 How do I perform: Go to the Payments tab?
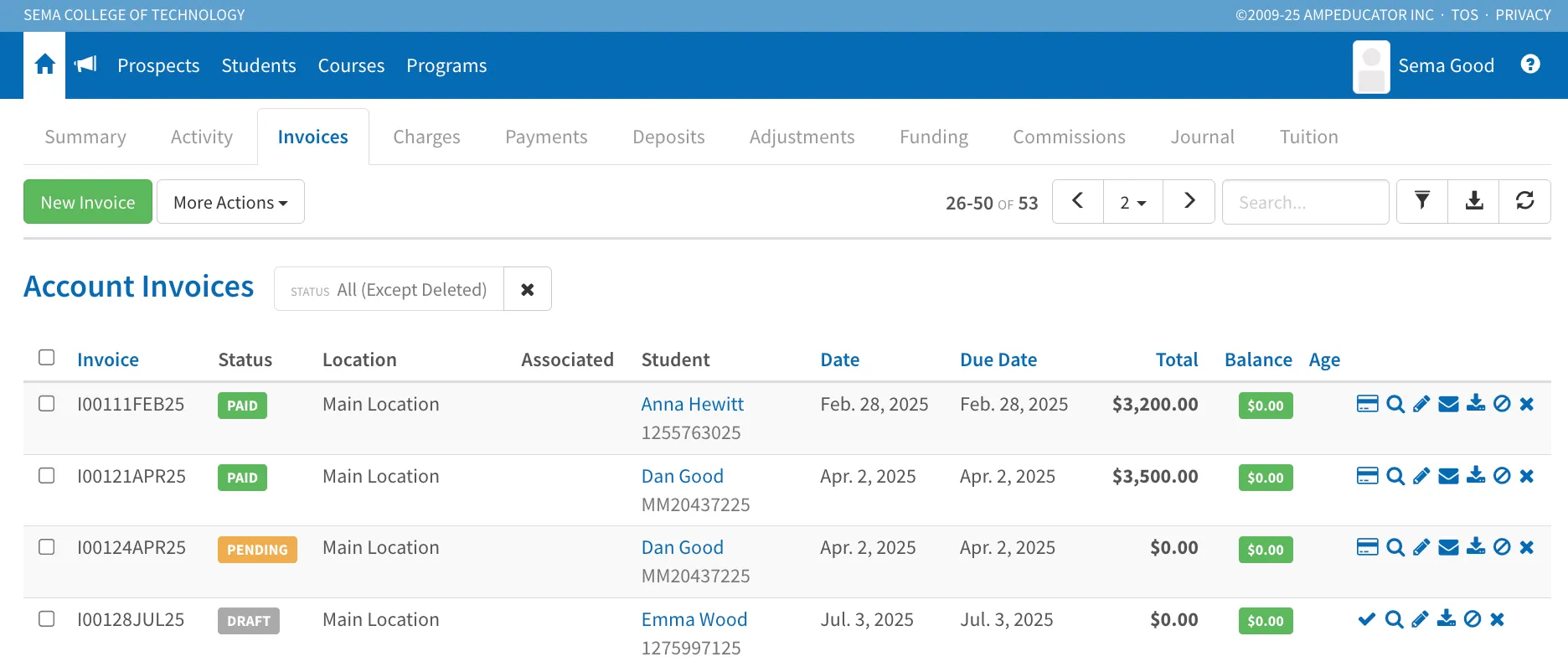pyautogui.click(x=546, y=137)
